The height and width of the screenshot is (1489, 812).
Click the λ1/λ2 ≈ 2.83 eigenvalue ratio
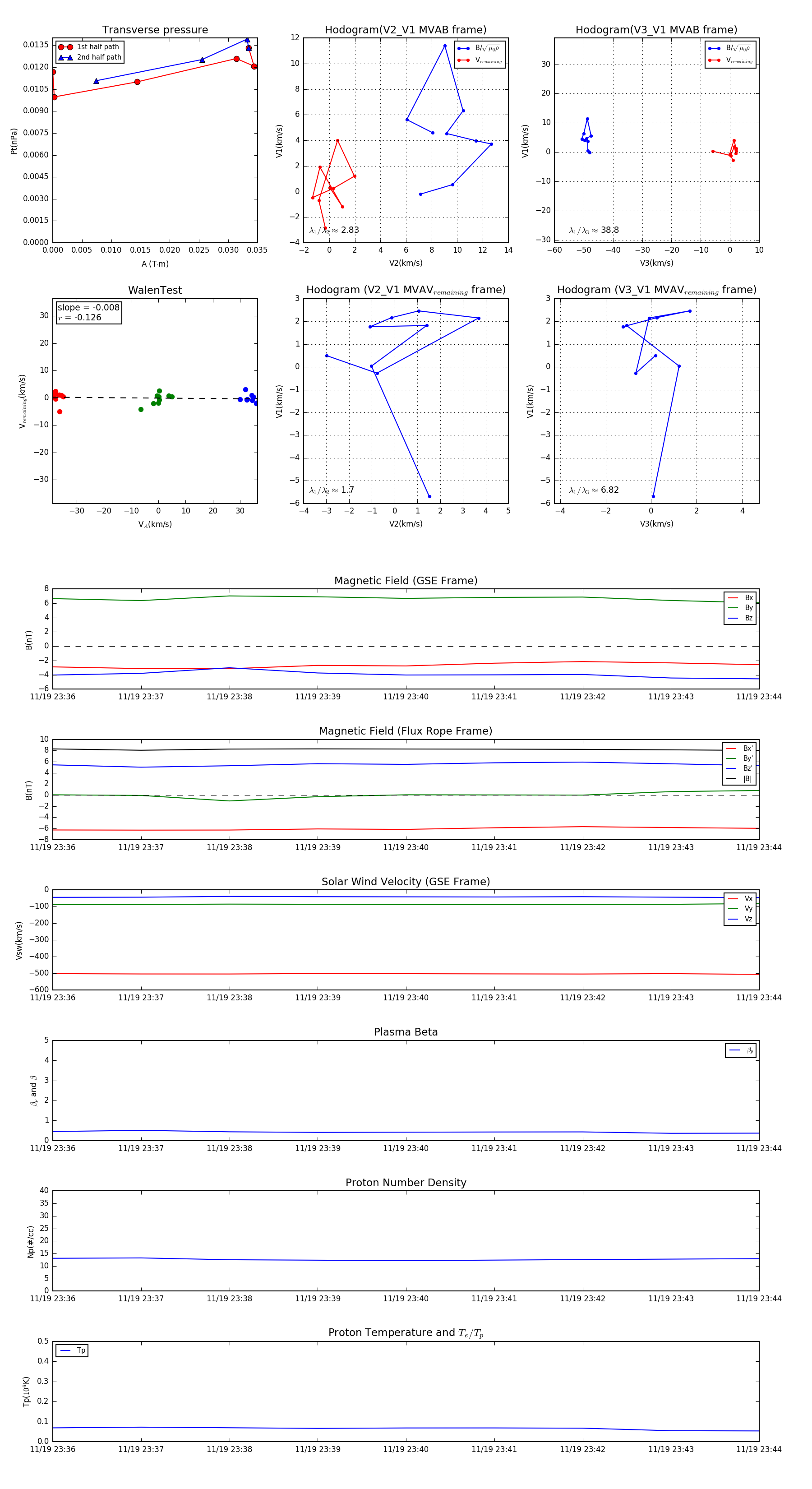334,230
